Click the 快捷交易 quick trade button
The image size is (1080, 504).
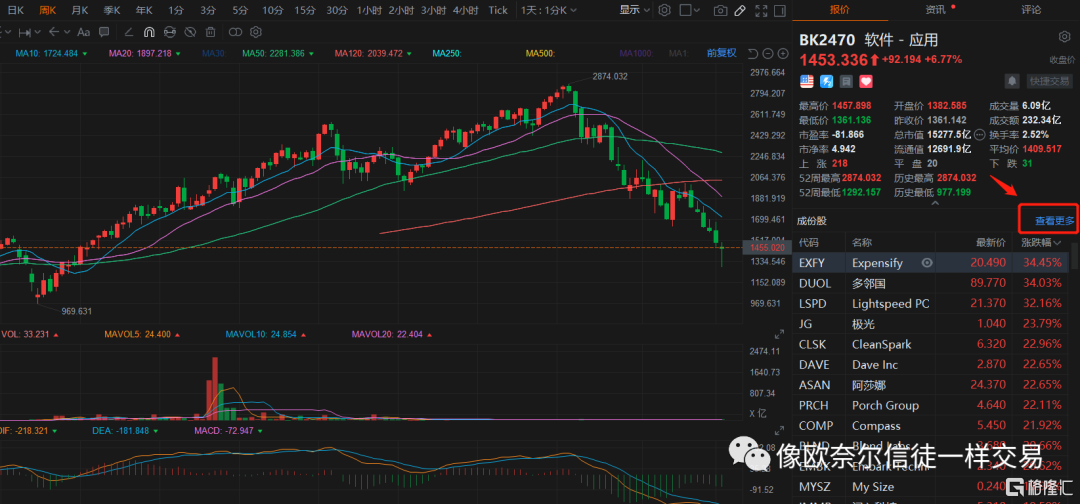point(1050,81)
